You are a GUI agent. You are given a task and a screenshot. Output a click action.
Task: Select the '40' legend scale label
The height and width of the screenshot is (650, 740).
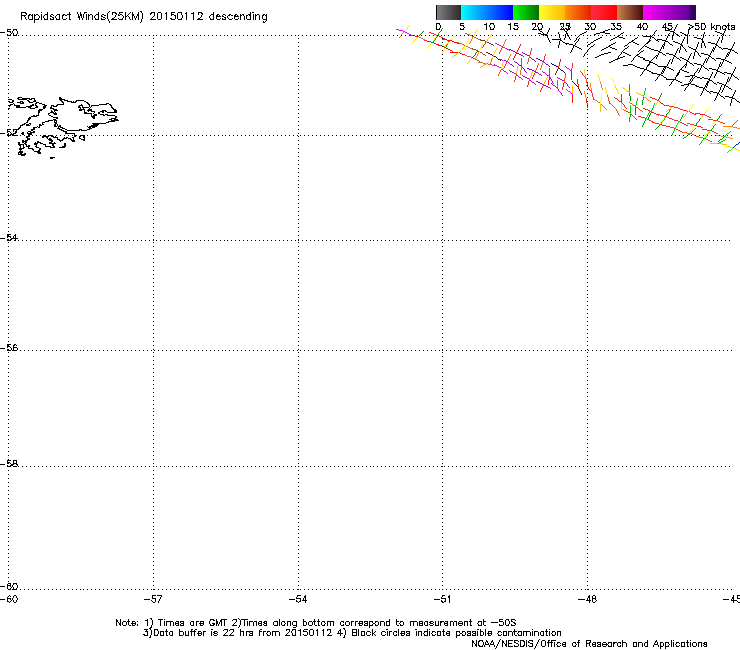click(x=642, y=27)
